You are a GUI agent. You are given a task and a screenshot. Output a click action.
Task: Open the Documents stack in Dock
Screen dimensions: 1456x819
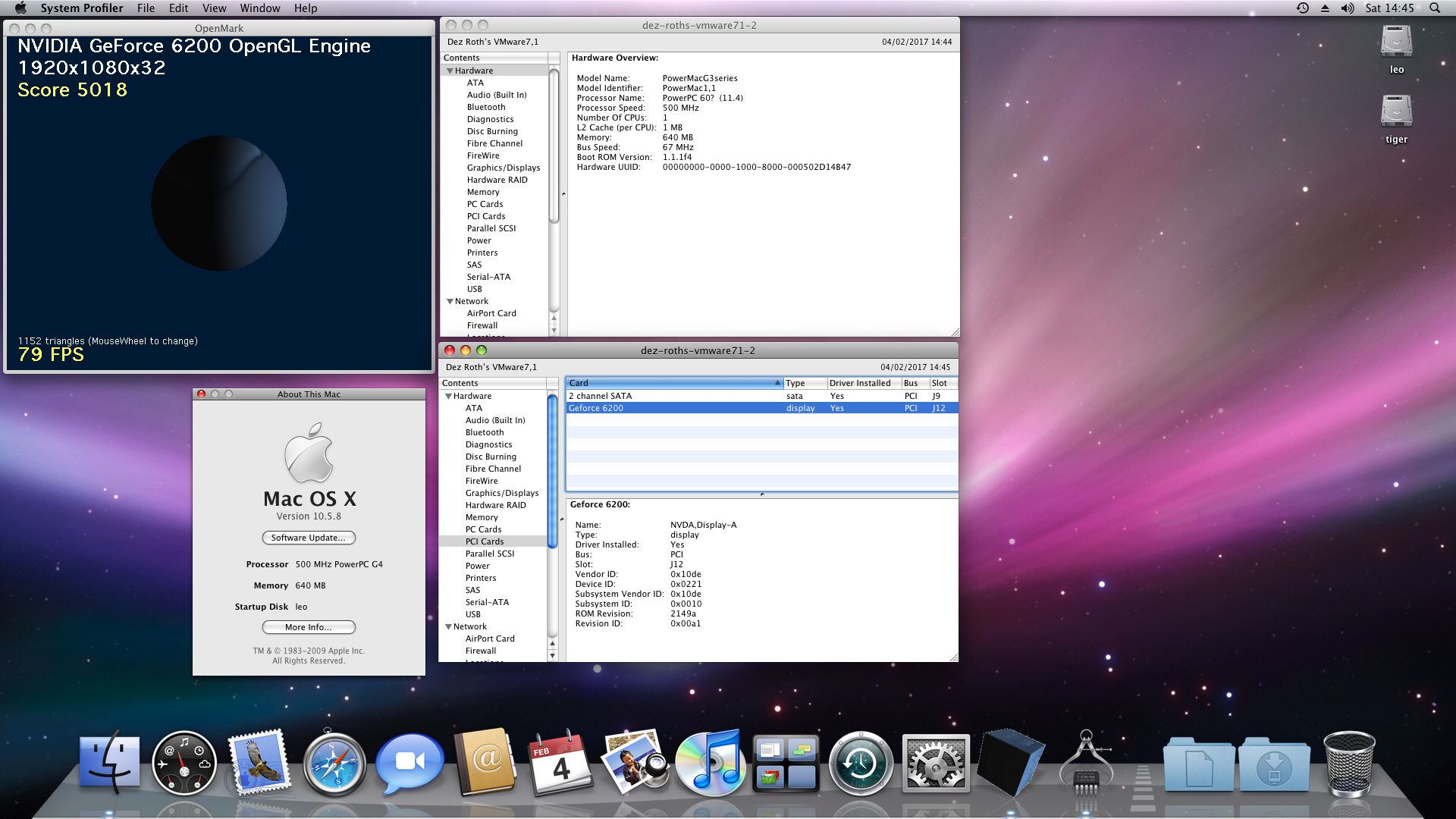[x=1199, y=764]
